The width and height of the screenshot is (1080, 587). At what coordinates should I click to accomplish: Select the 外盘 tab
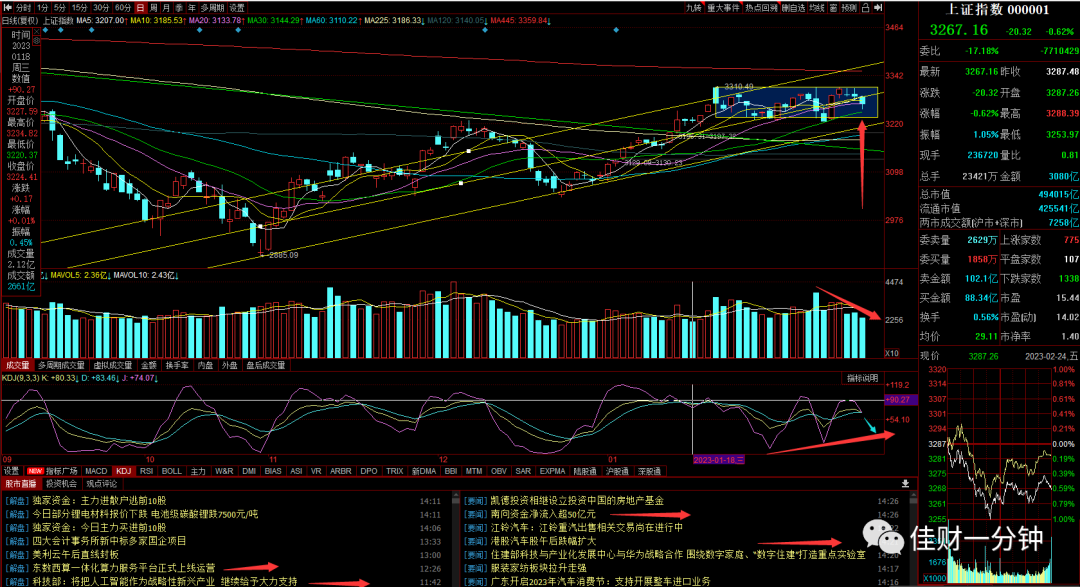[229, 365]
